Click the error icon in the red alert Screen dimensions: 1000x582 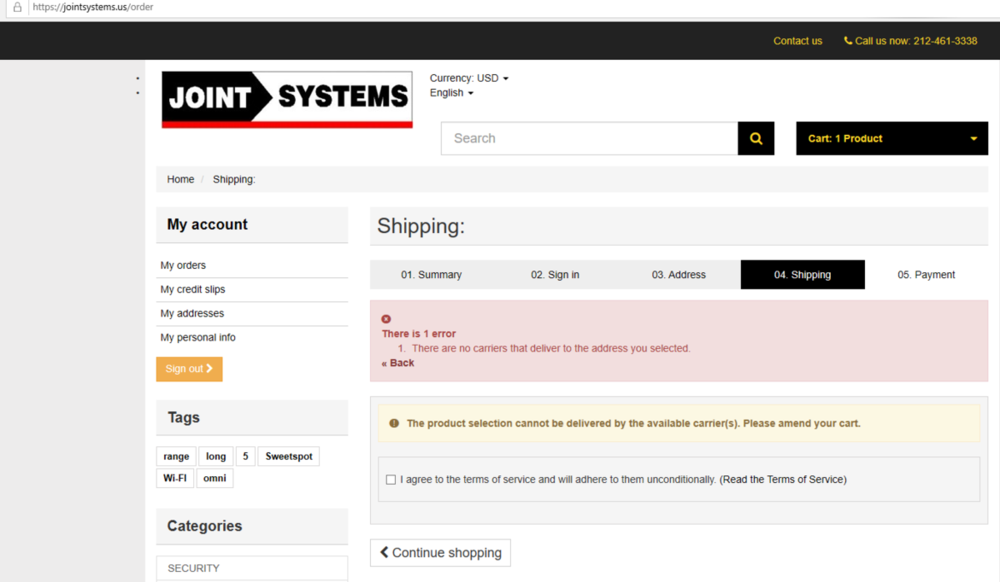[387, 319]
